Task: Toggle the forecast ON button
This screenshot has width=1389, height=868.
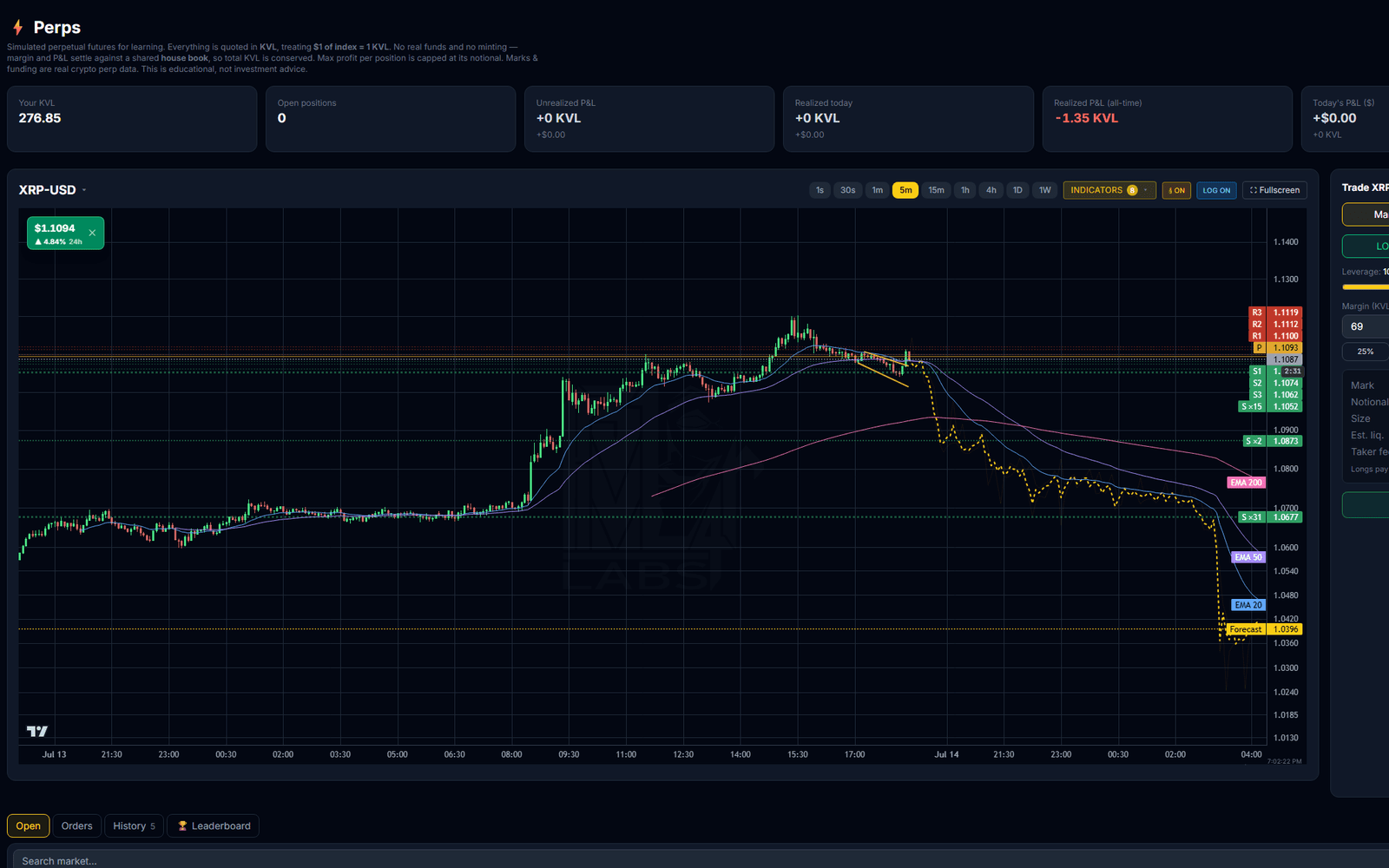Action: pyautogui.click(x=1176, y=190)
